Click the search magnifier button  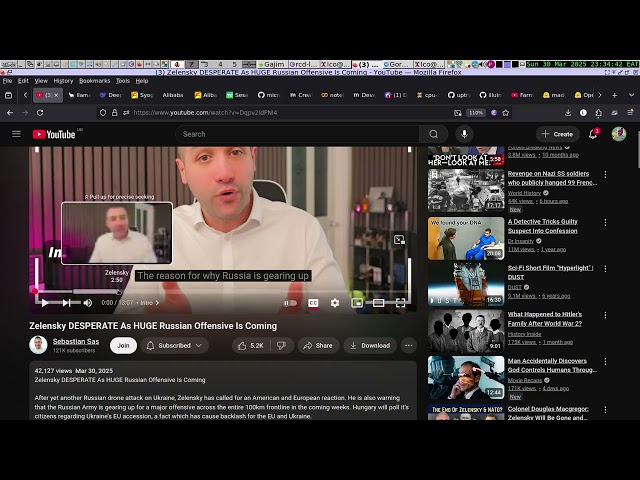(433, 134)
